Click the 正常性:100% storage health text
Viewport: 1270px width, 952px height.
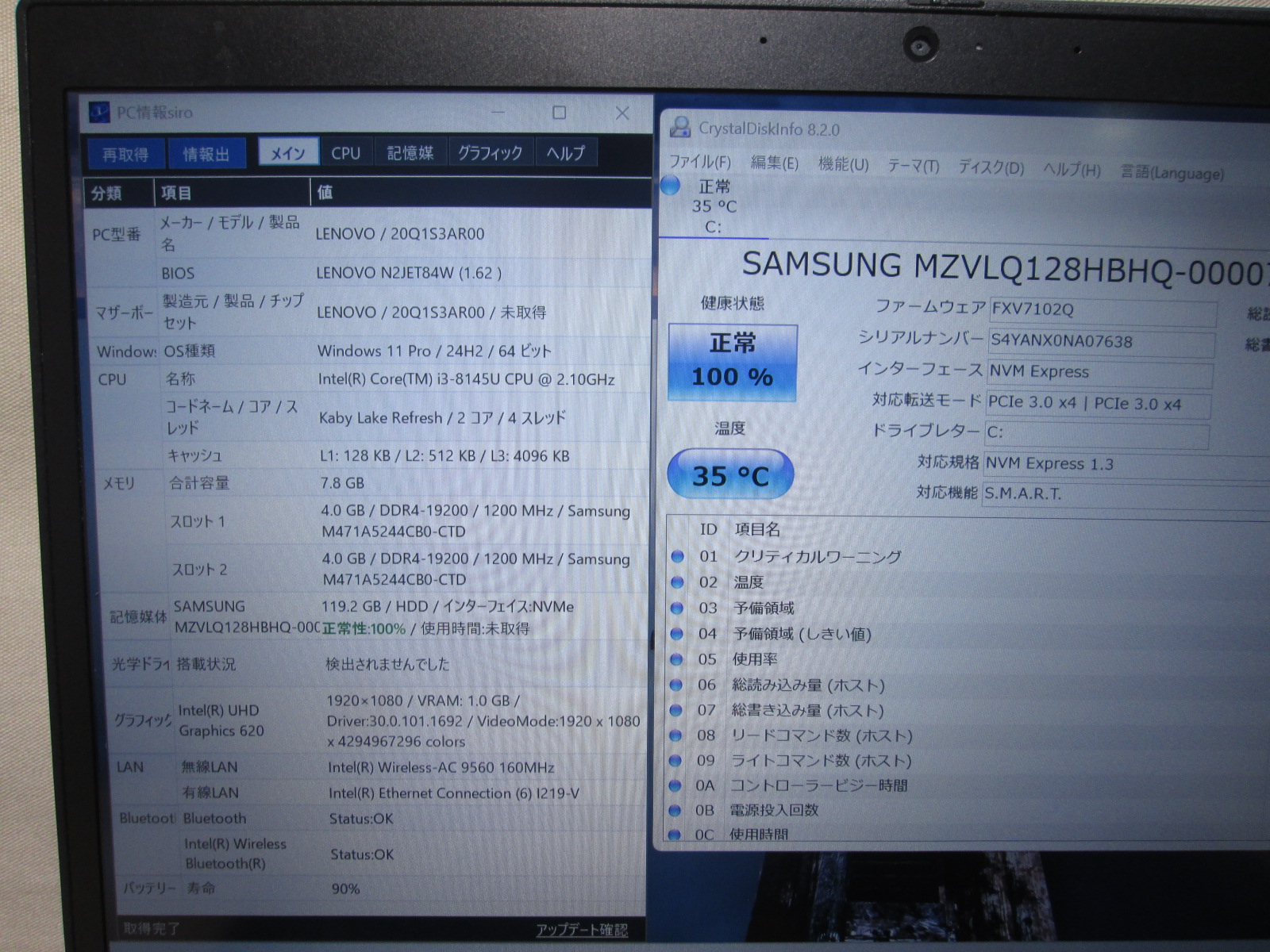point(364,629)
